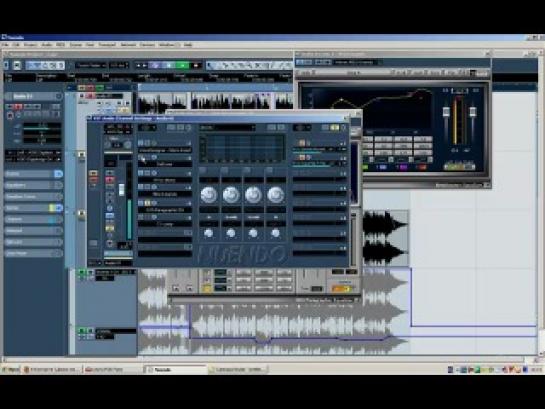Expand the Equalizer Curve Inspector section
545x409 pixels.
point(34,197)
